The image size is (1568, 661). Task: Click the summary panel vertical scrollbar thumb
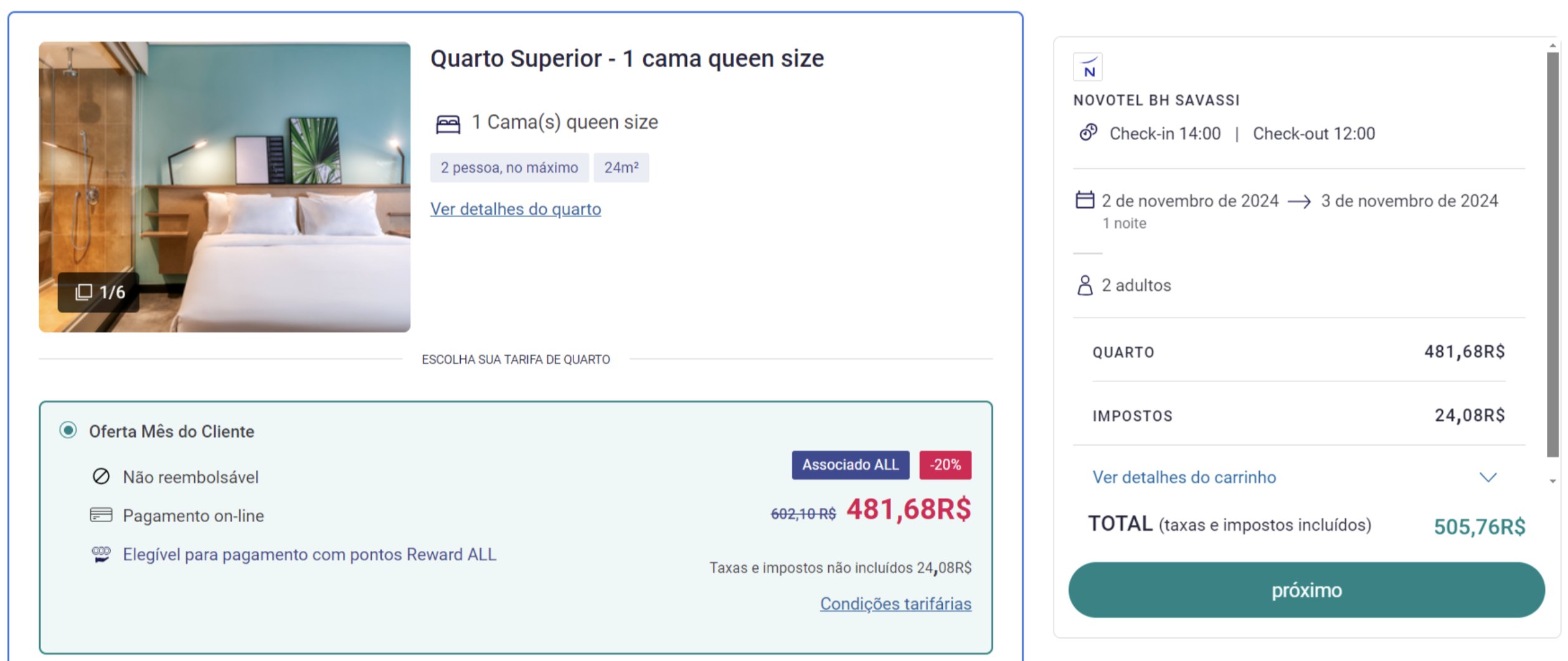tap(1553, 255)
